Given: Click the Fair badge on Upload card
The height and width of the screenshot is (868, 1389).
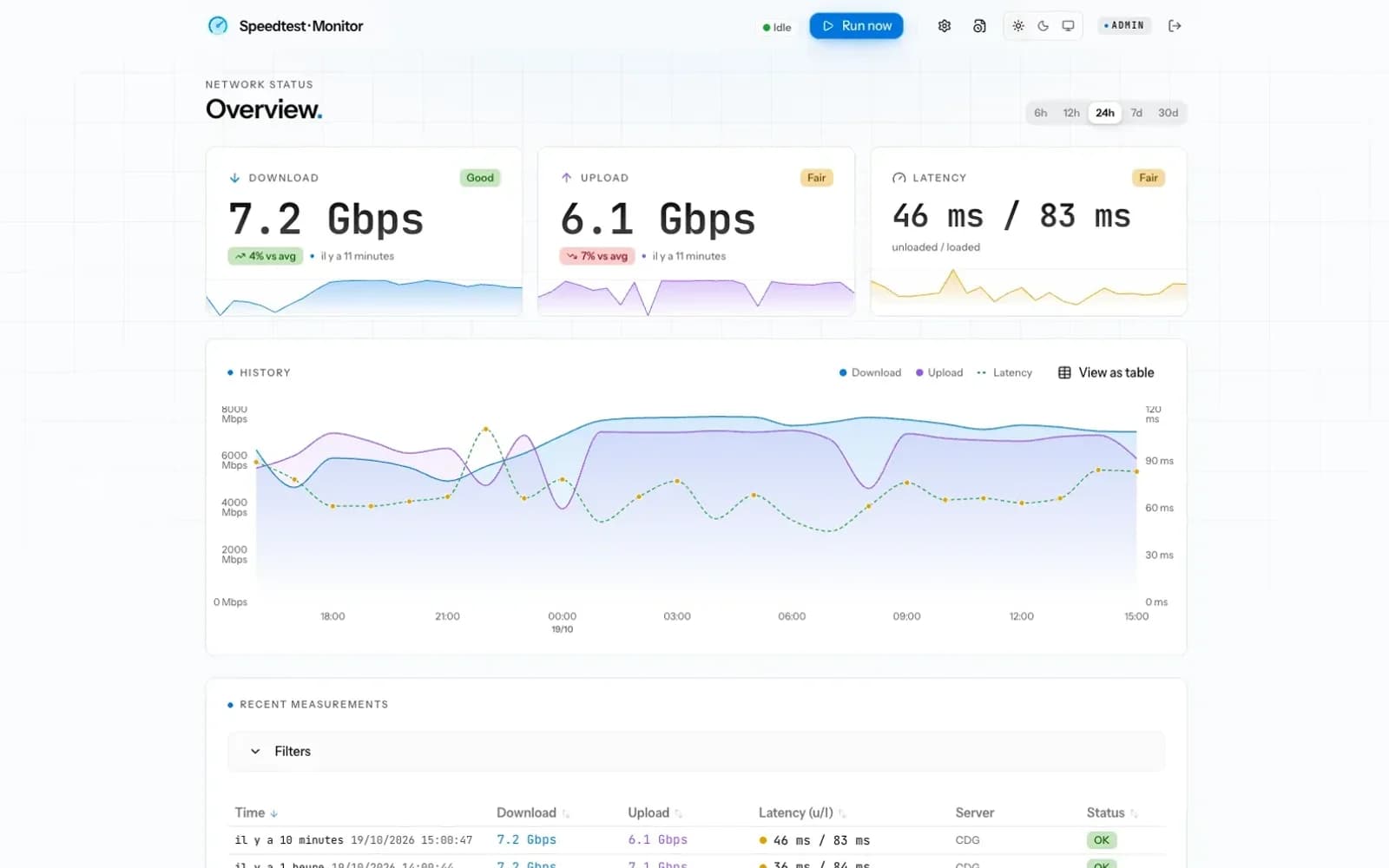Looking at the screenshot, I should tap(817, 178).
